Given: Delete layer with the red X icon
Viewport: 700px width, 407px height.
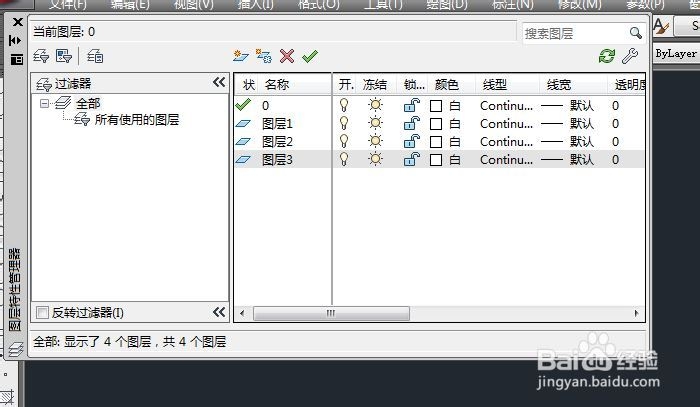Looking at the screenshot, I should [287, 56].
